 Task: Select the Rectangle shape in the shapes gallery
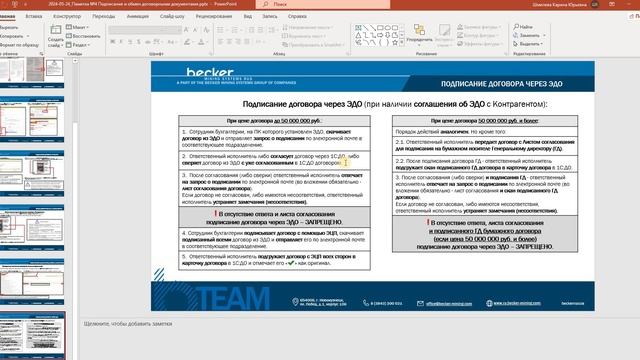click(380, 28)
